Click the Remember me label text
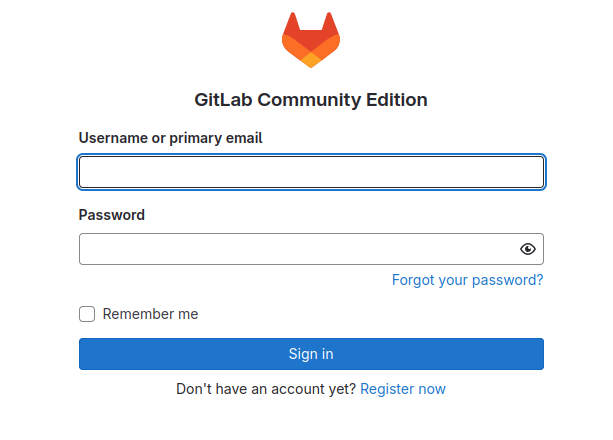Viewport: 613px width, 440px height. [150, 314]
